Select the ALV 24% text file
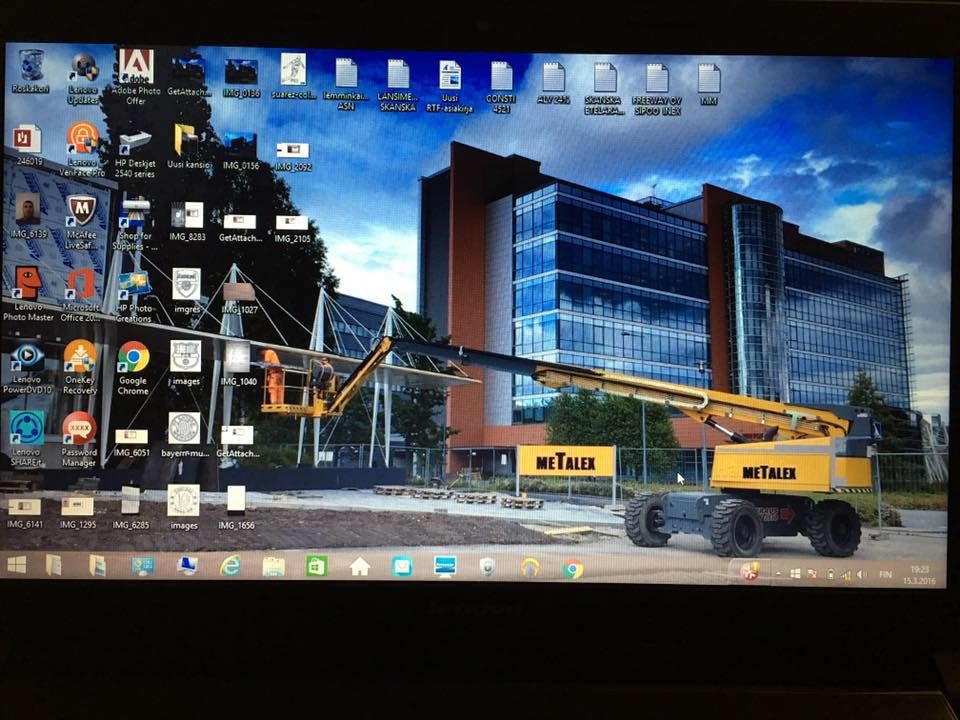Viewport: 960px width, 720px height. point(553,83)
